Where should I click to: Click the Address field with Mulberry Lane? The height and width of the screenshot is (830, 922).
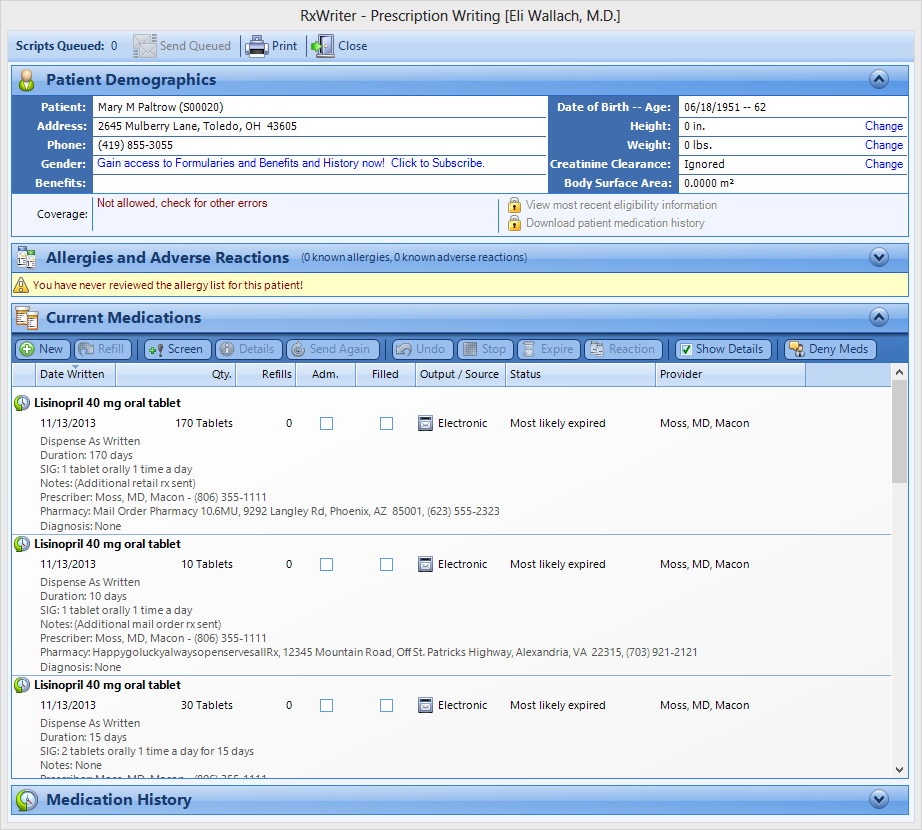pos(319,126)
